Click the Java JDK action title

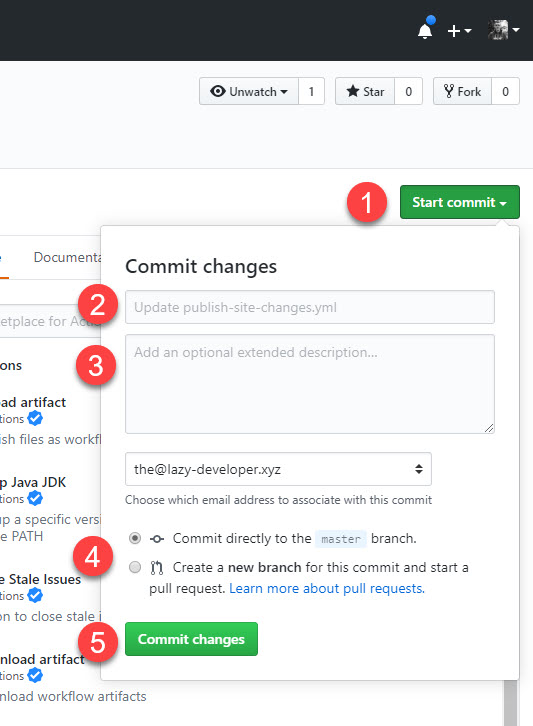(x=33, y=482)
